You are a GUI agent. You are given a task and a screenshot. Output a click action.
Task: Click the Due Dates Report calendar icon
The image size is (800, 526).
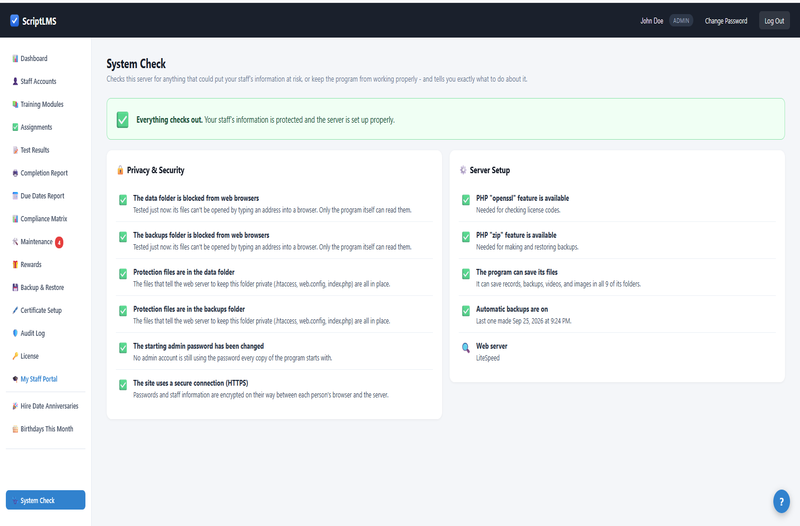point(15,196)
